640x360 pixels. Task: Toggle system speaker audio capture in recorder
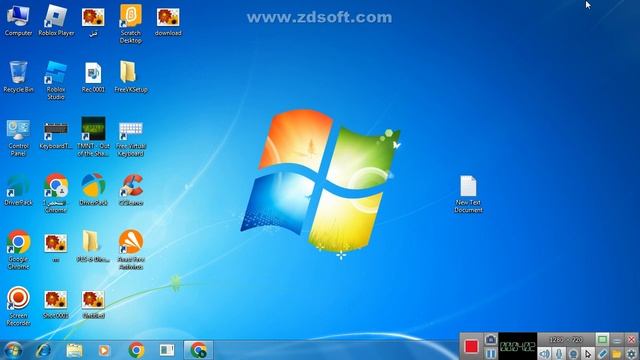pyautogui.click(x=544, y=354)
